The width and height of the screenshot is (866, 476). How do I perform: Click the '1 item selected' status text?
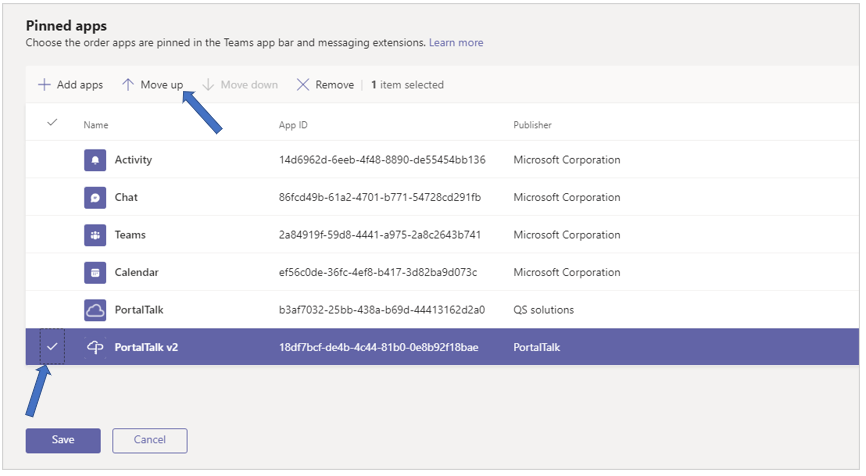(x=408, y=84)
